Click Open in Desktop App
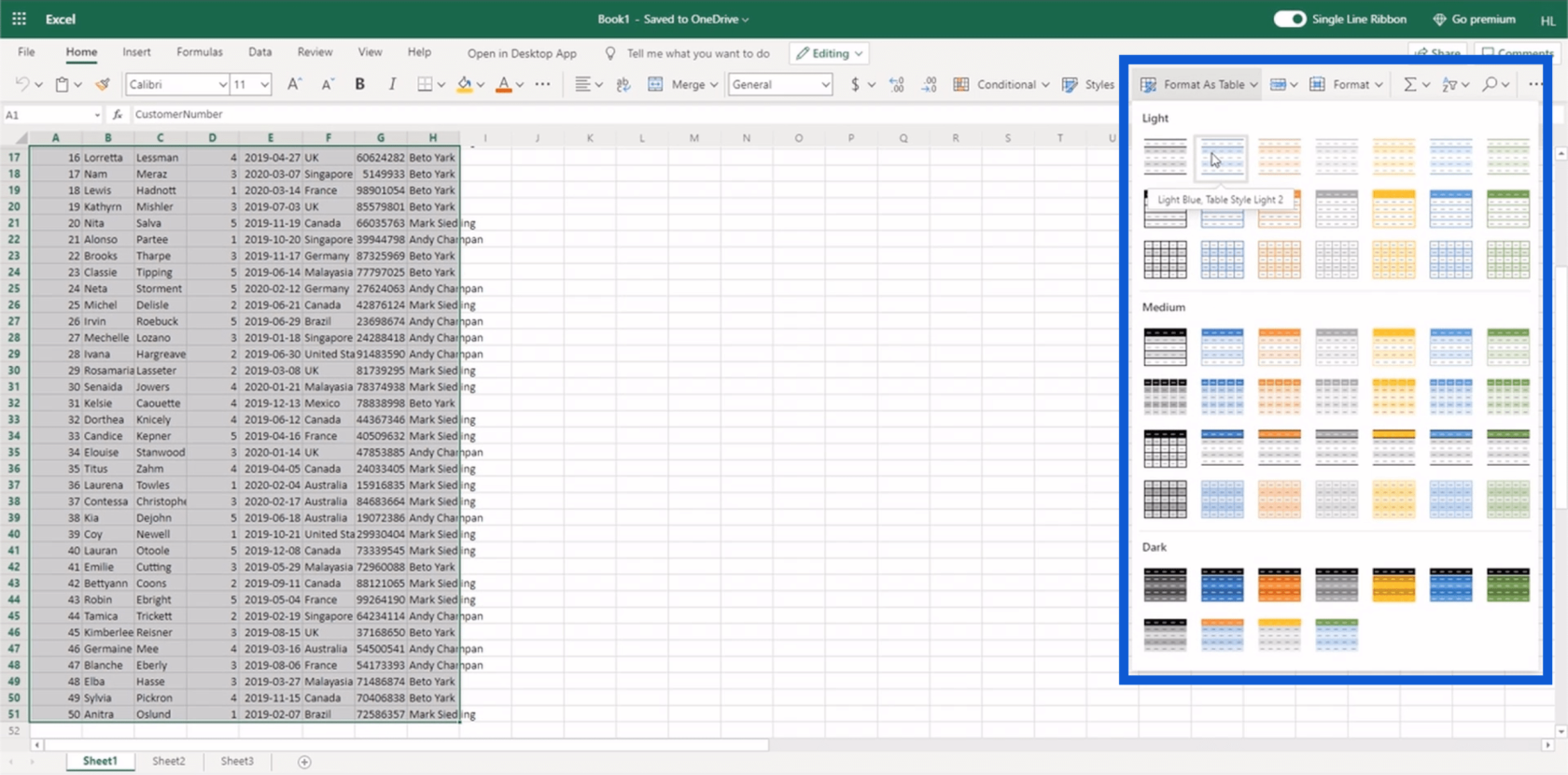 point(522,53)
